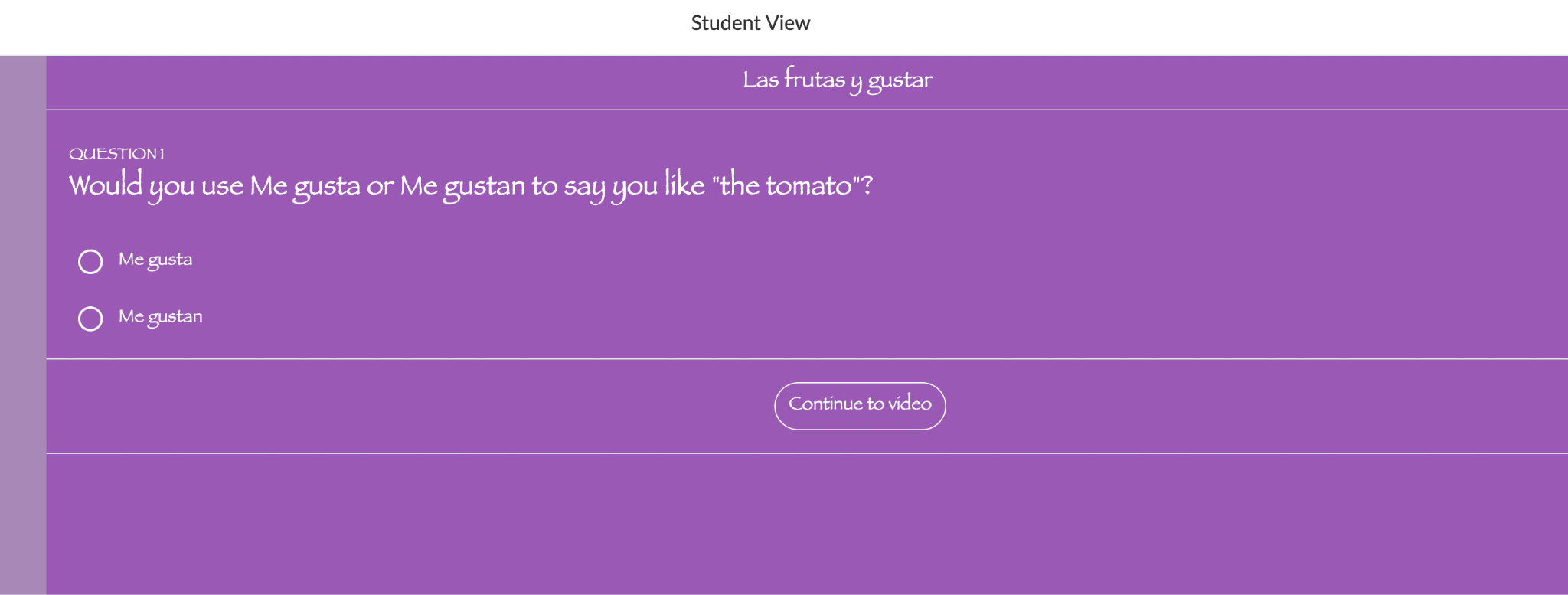This screenshot has height=595, width=1568.
Task: Click "the tomato" phrase in the question
Action: (786, 186)
